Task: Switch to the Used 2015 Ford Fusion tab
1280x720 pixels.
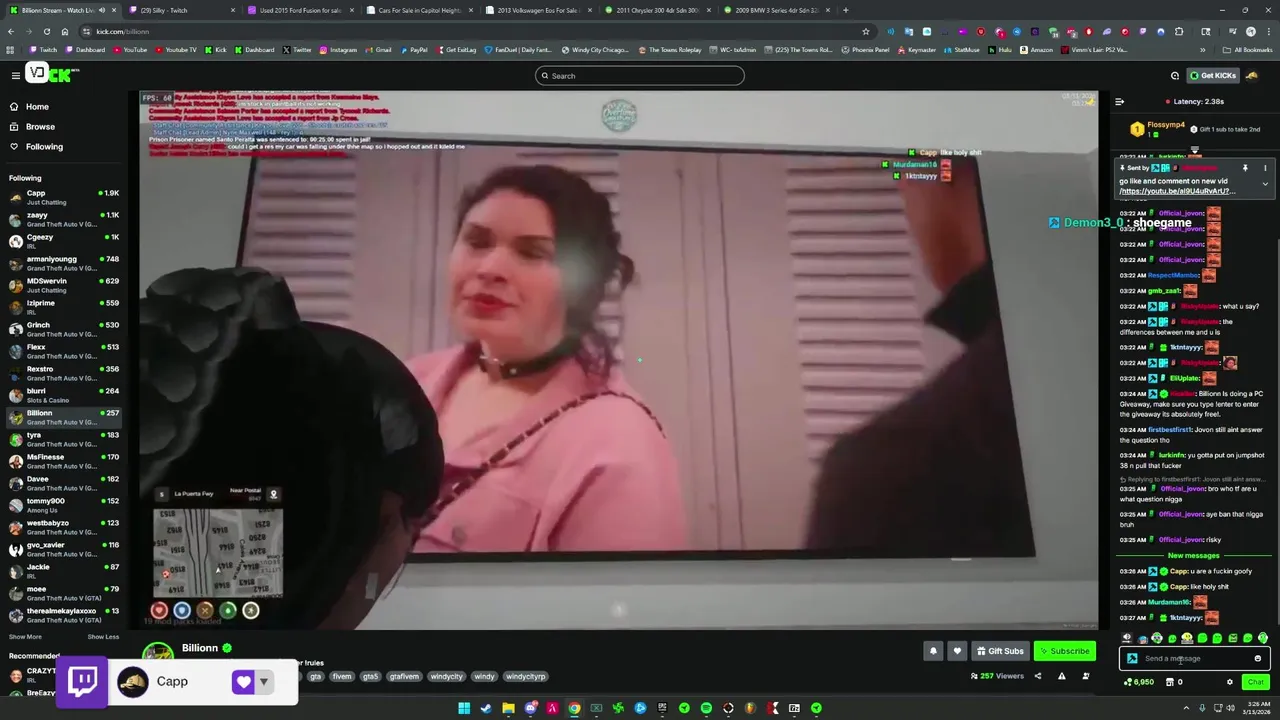Action: pyautogui.click(x=302, y=10)
